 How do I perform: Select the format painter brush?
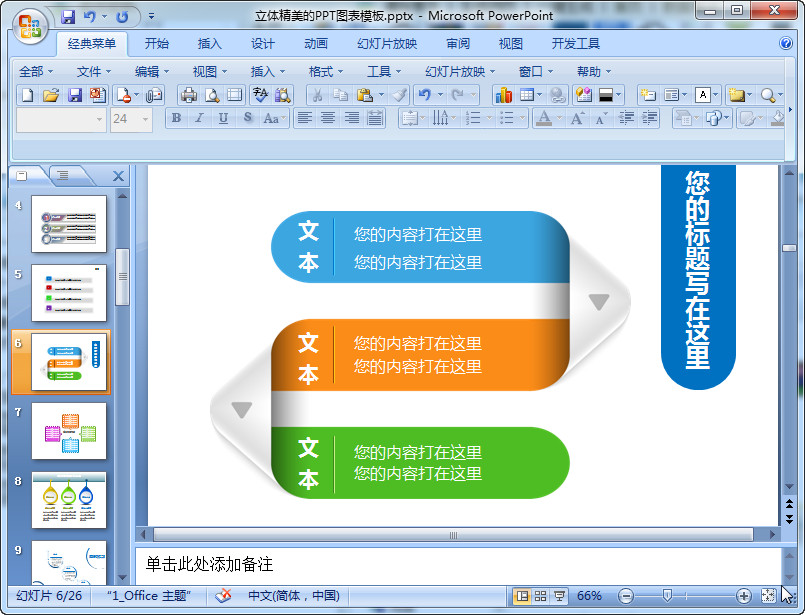coord(399,95)
